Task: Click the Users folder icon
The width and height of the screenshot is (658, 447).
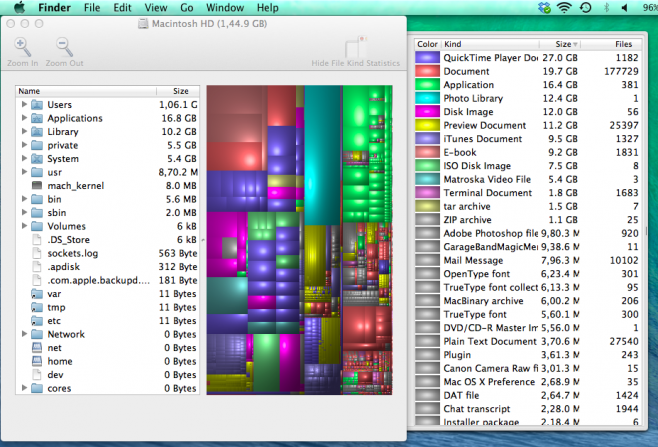Action: pyautogui.click(x=37, y=104)
